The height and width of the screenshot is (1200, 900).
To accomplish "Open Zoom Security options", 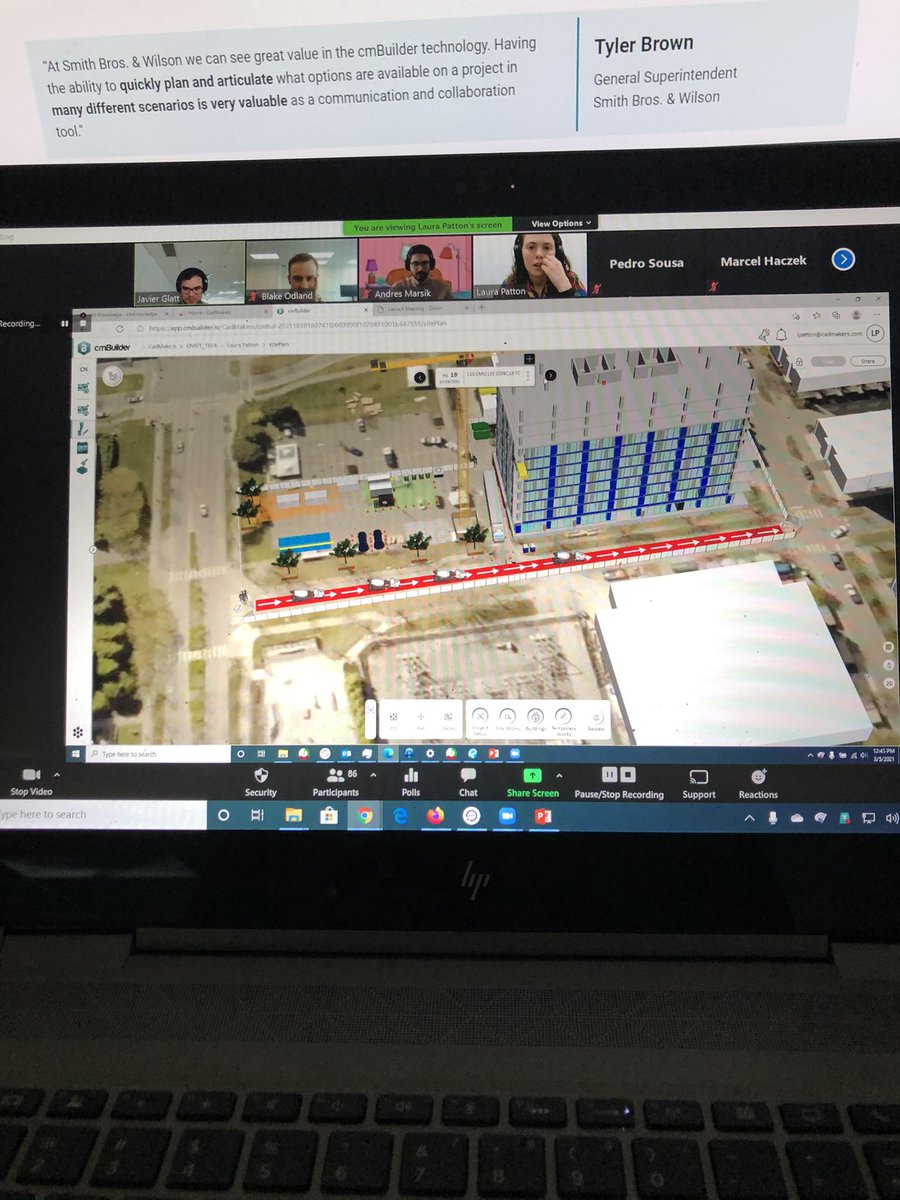I will pyautogui.click(x=261, y=782).
